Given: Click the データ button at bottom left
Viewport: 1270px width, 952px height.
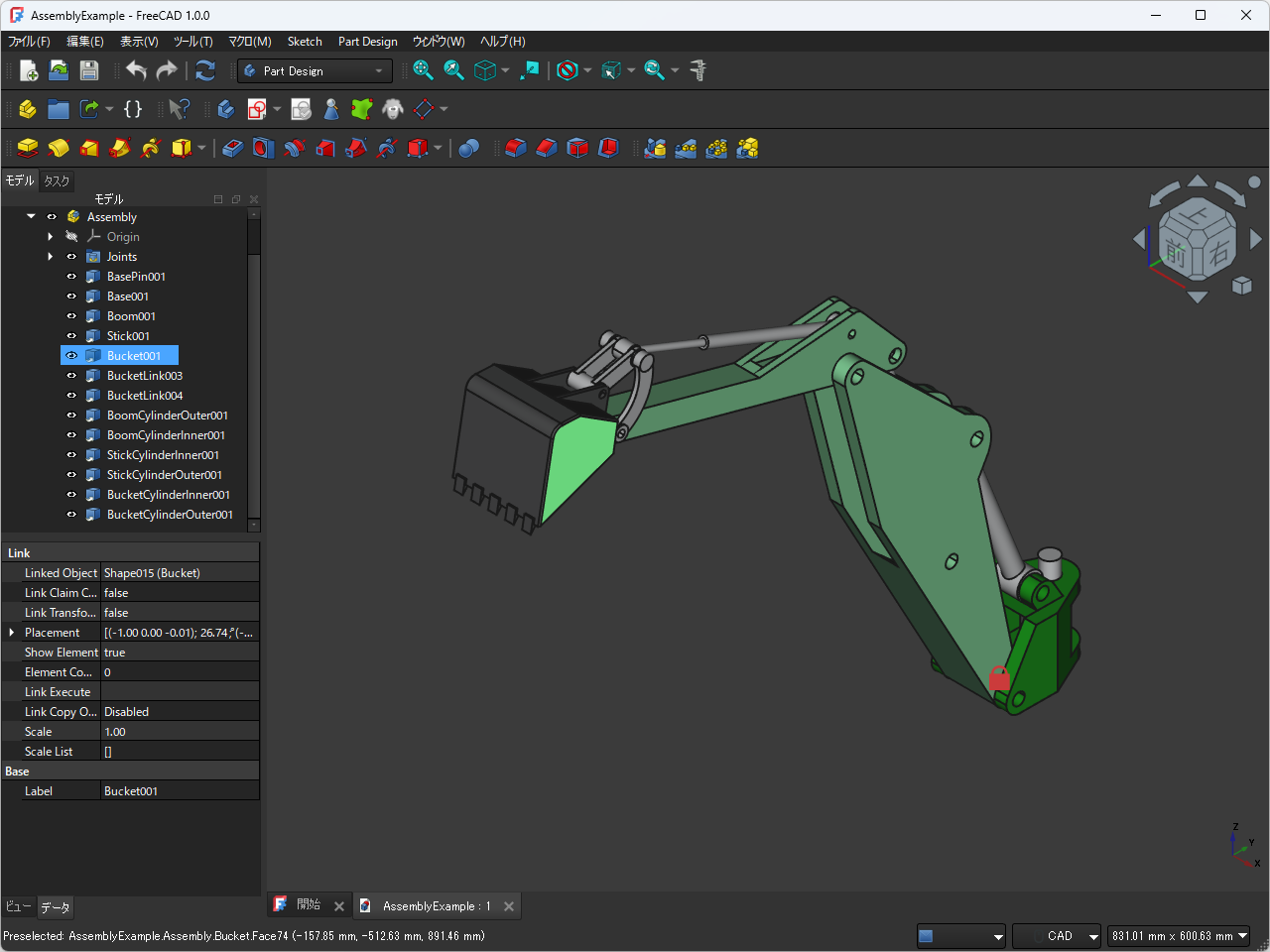Looking at the screenshot, I should point(55,906).
